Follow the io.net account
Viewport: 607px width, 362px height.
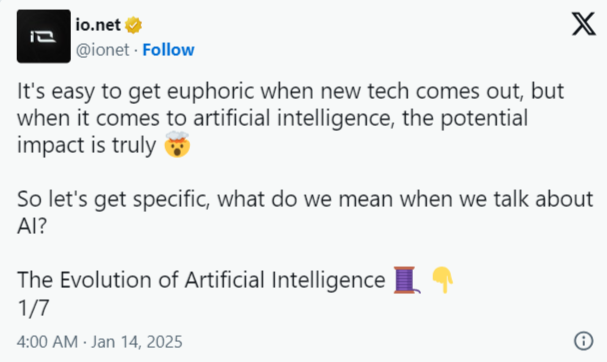[x=168, y=50]
